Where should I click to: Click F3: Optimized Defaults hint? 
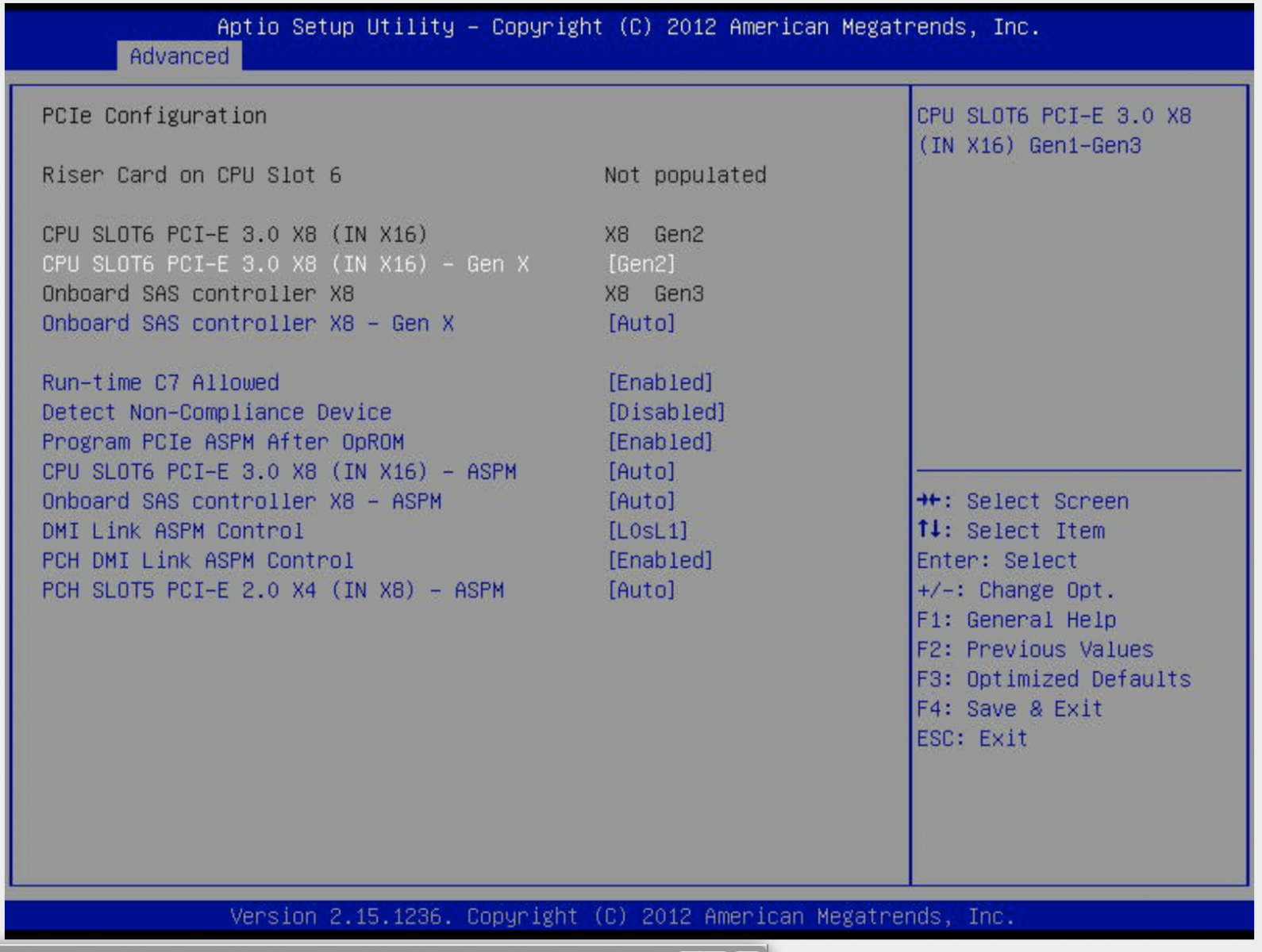(1054, 679)
